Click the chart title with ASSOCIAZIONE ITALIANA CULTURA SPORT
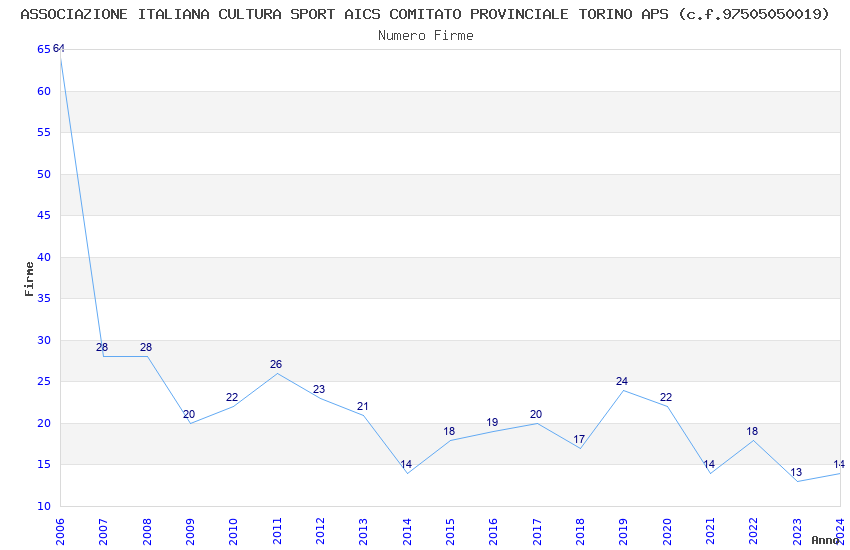This screenshot has height=550, width=850. tap(425, 14)
